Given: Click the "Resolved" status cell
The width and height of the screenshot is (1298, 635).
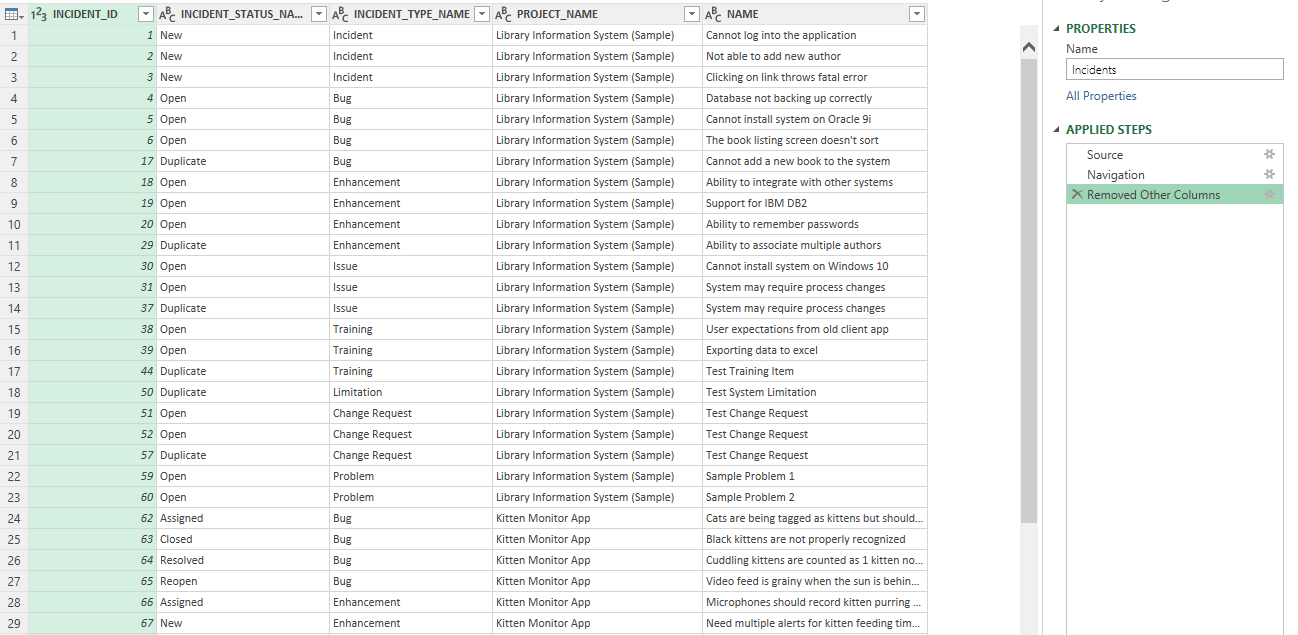Looking at the screenshot, I should [242, 560].
